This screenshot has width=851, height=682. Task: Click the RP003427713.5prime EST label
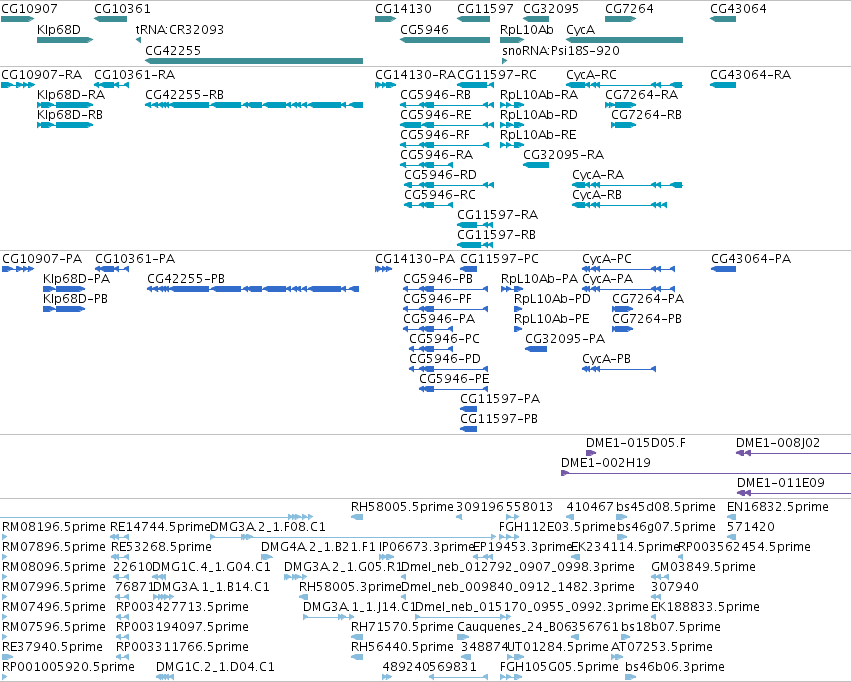coord(182,606)
